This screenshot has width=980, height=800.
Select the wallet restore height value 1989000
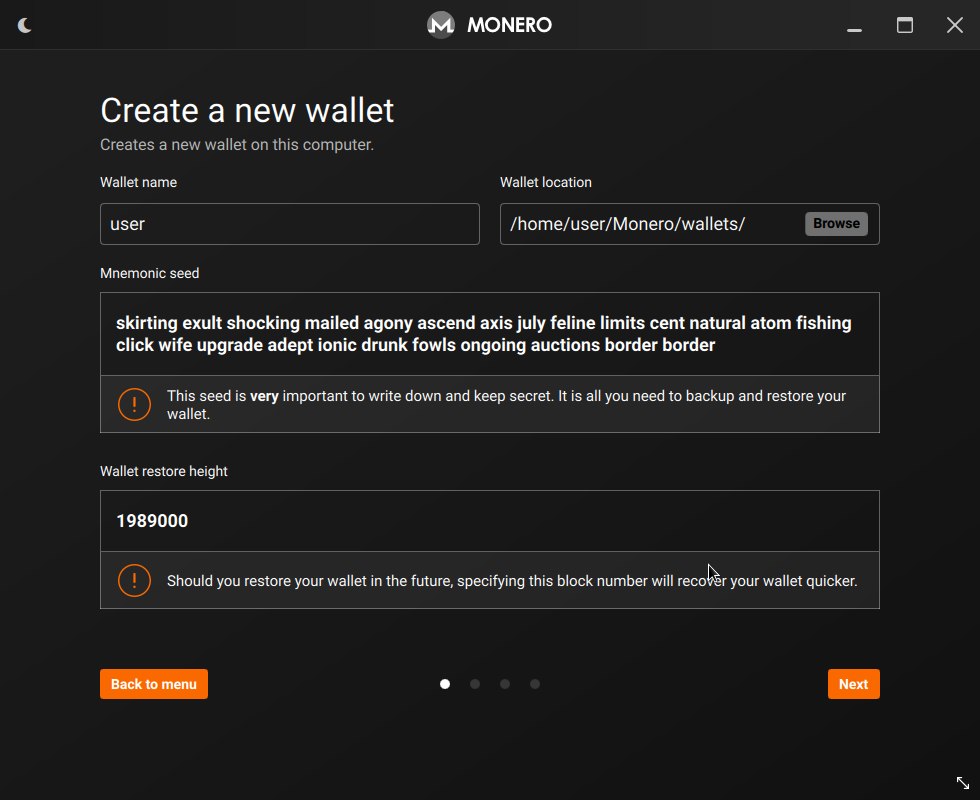pos(152,521)
